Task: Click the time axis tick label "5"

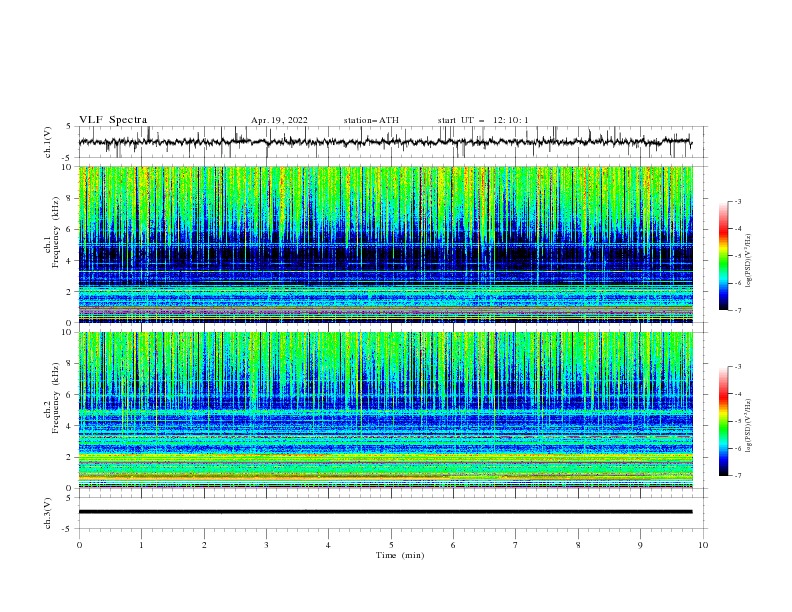Action: click(x=391, y=545)
